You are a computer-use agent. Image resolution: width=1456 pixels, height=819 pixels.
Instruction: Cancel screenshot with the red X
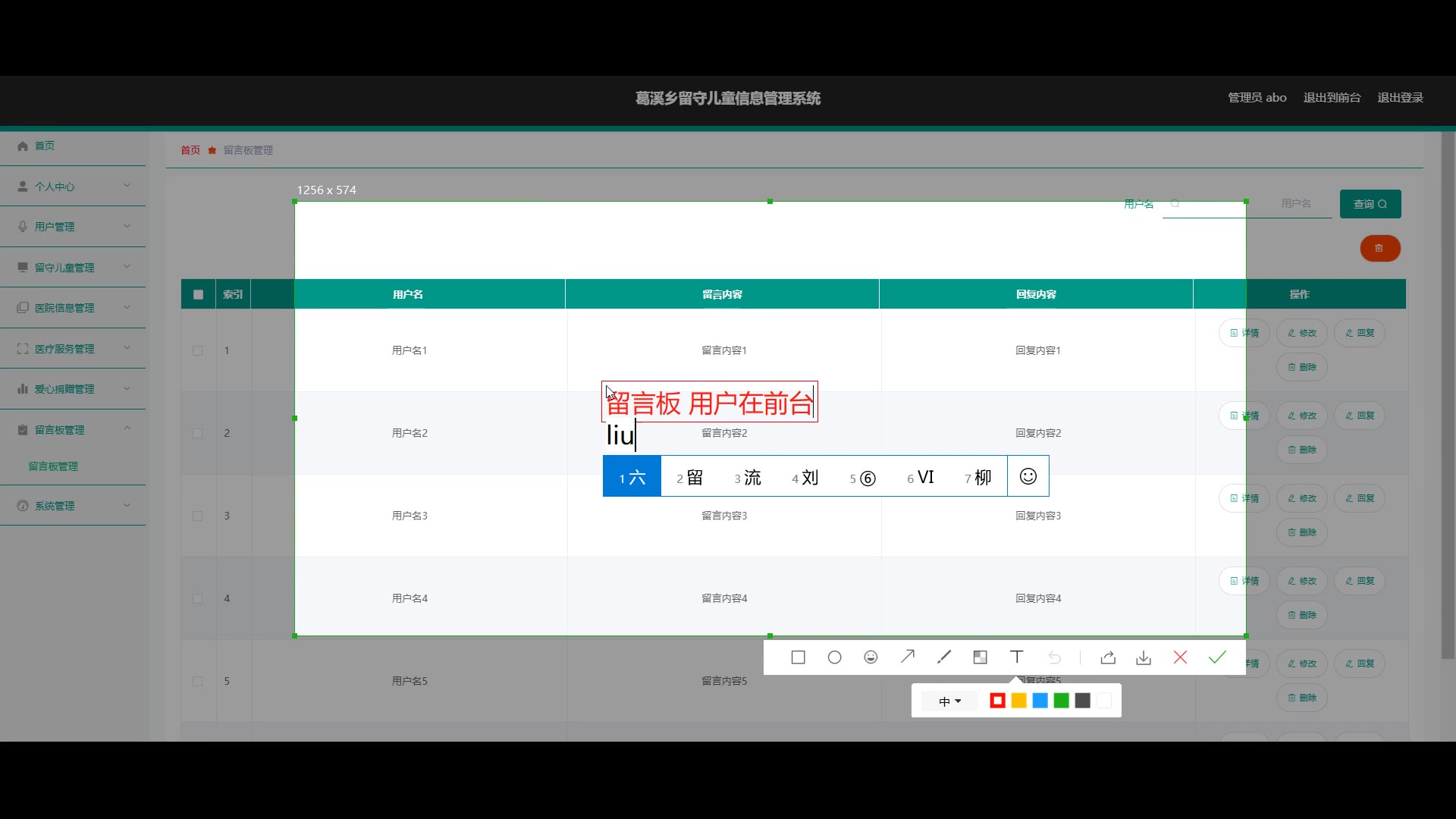[1180, 657]
